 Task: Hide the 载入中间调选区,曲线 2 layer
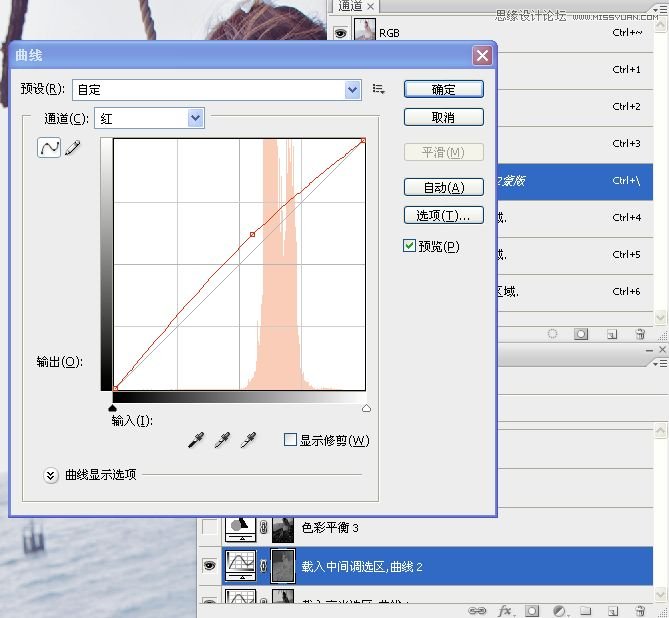coord(209,566)
